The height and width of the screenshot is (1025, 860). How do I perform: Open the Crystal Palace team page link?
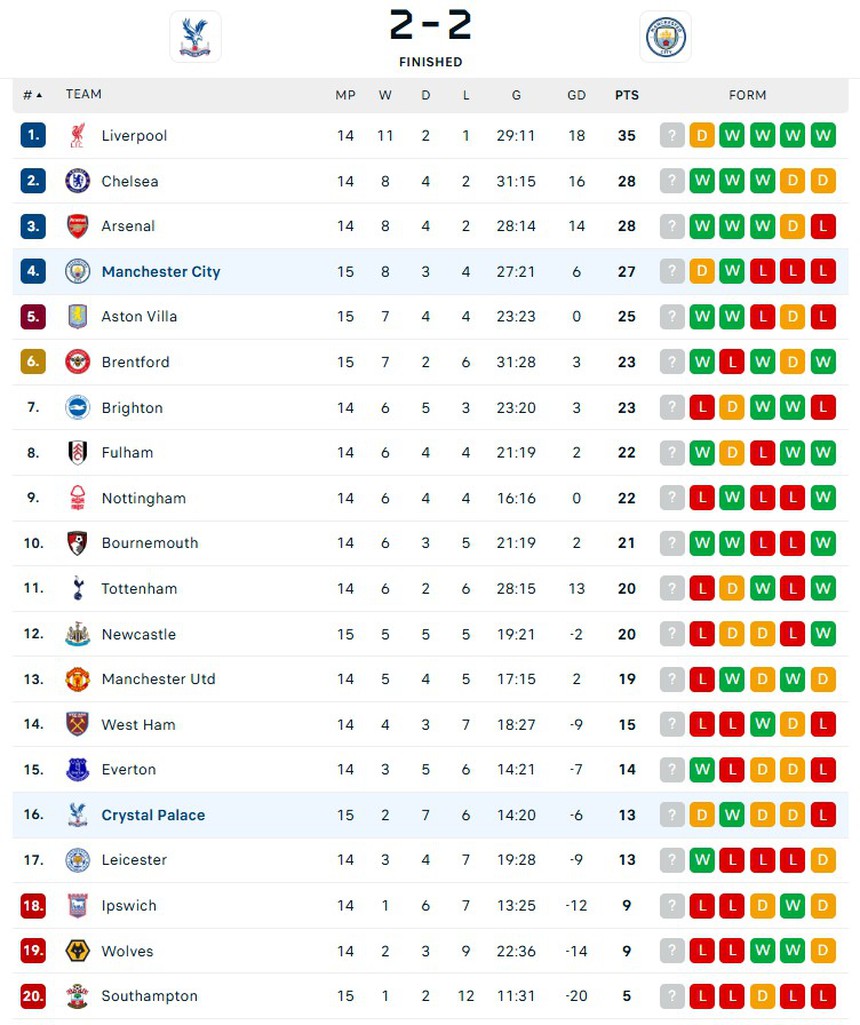click(x=153, y=815)
